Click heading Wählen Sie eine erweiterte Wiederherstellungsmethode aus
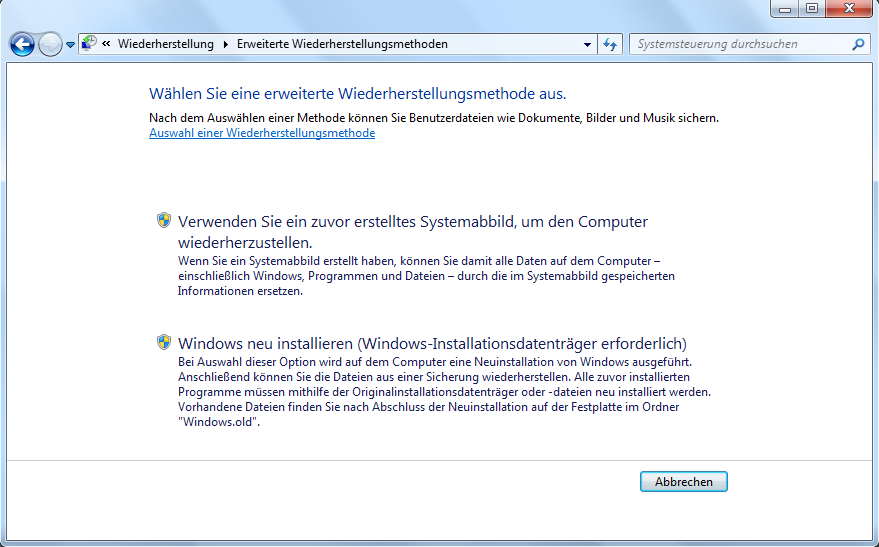The image size is (879, 547). pyautogui.click(x=358, y=94)
